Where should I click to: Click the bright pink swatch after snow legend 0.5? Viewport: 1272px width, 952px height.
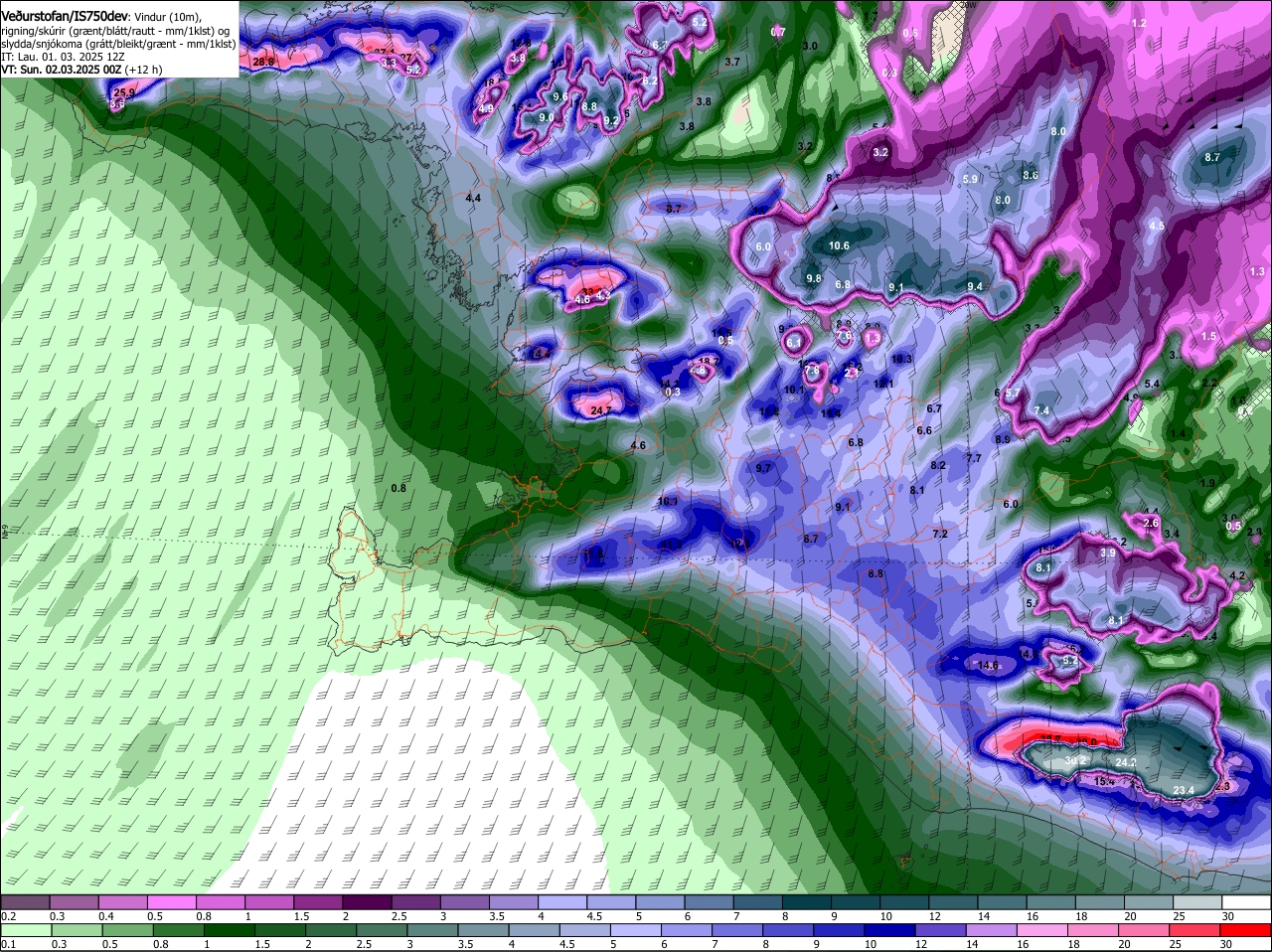click(x=172, y=902)
